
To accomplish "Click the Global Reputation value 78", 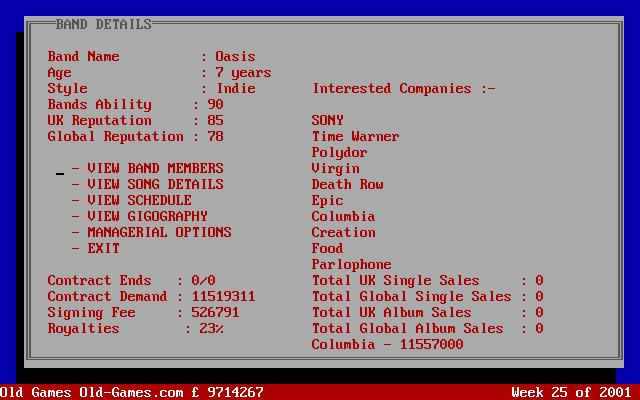I will pos(216,136).
